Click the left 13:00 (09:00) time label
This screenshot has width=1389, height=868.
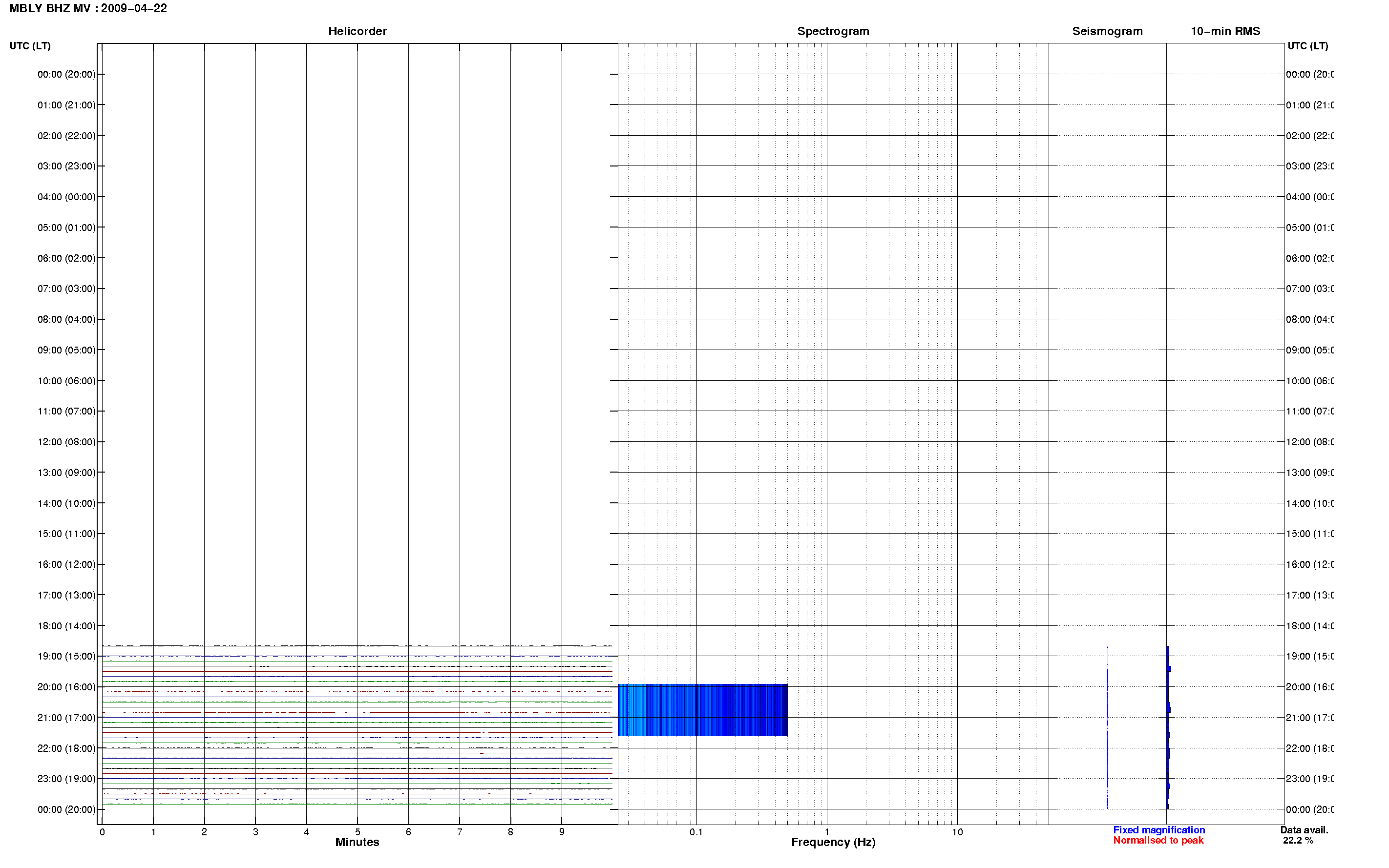tap(66, 473)
